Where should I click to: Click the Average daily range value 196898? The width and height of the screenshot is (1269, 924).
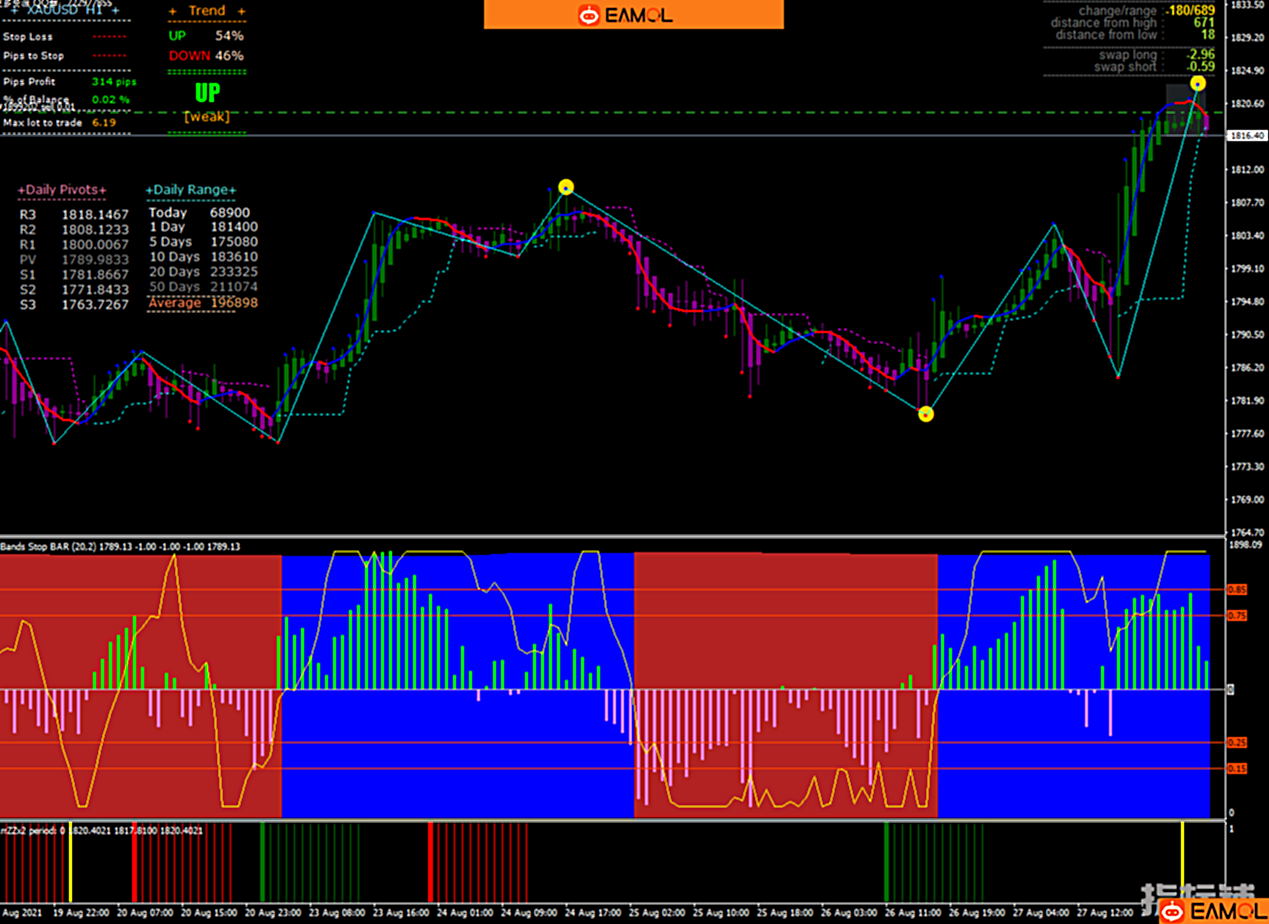[234, 303]
